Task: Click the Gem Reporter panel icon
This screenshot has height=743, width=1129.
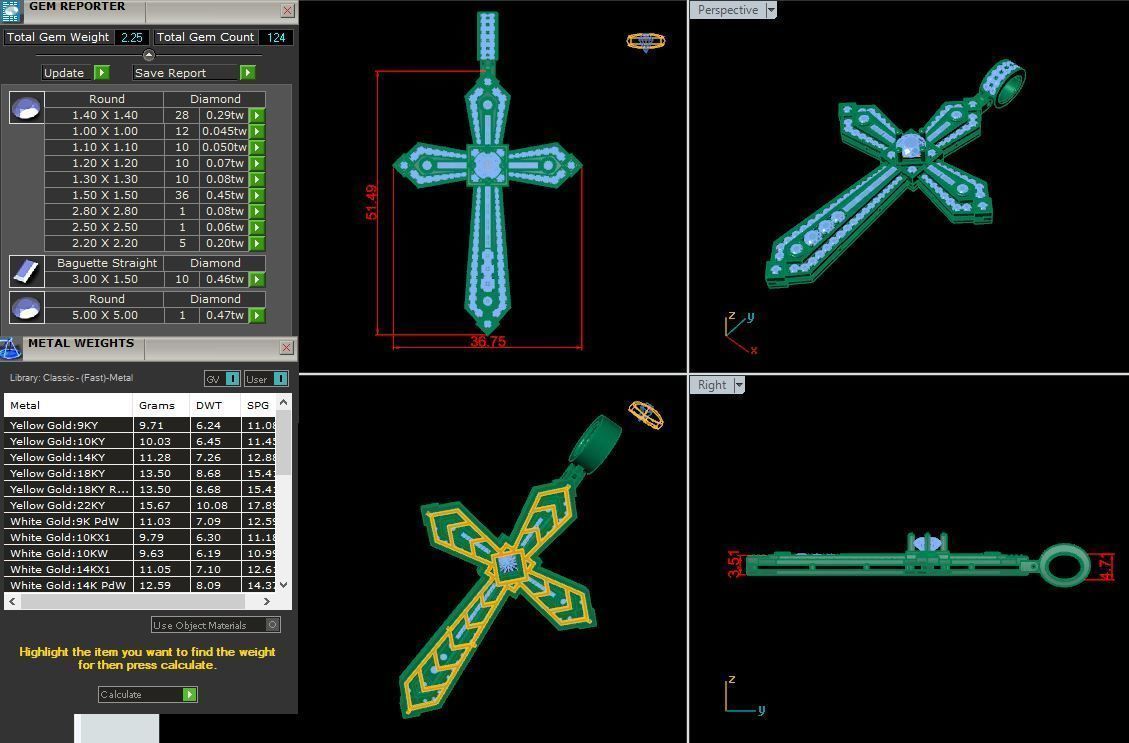Action: (10, 11)
